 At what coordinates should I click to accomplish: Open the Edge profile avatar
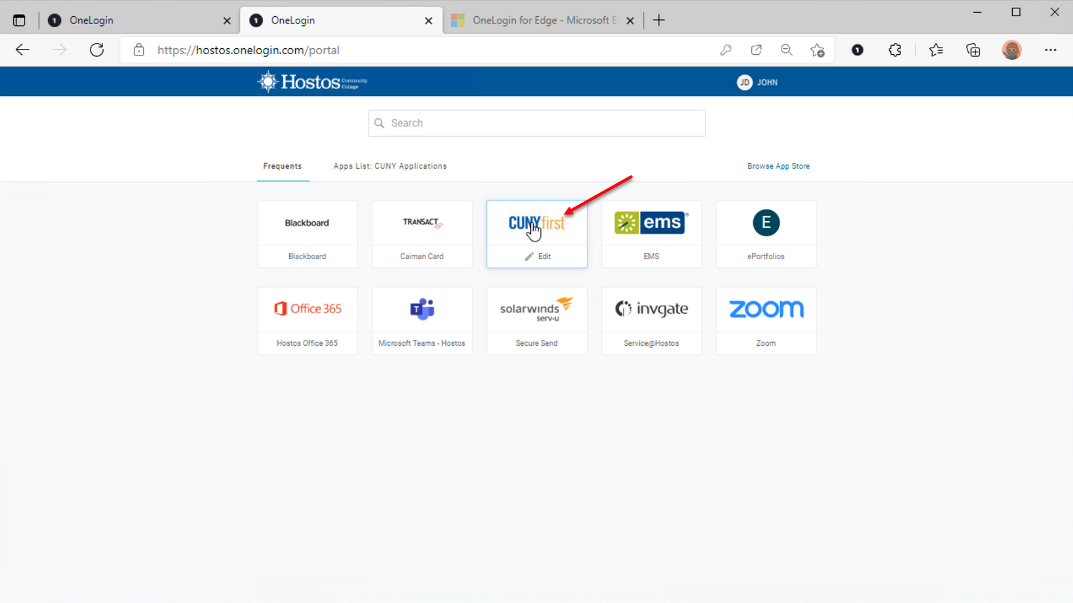tap(1012, 50)
